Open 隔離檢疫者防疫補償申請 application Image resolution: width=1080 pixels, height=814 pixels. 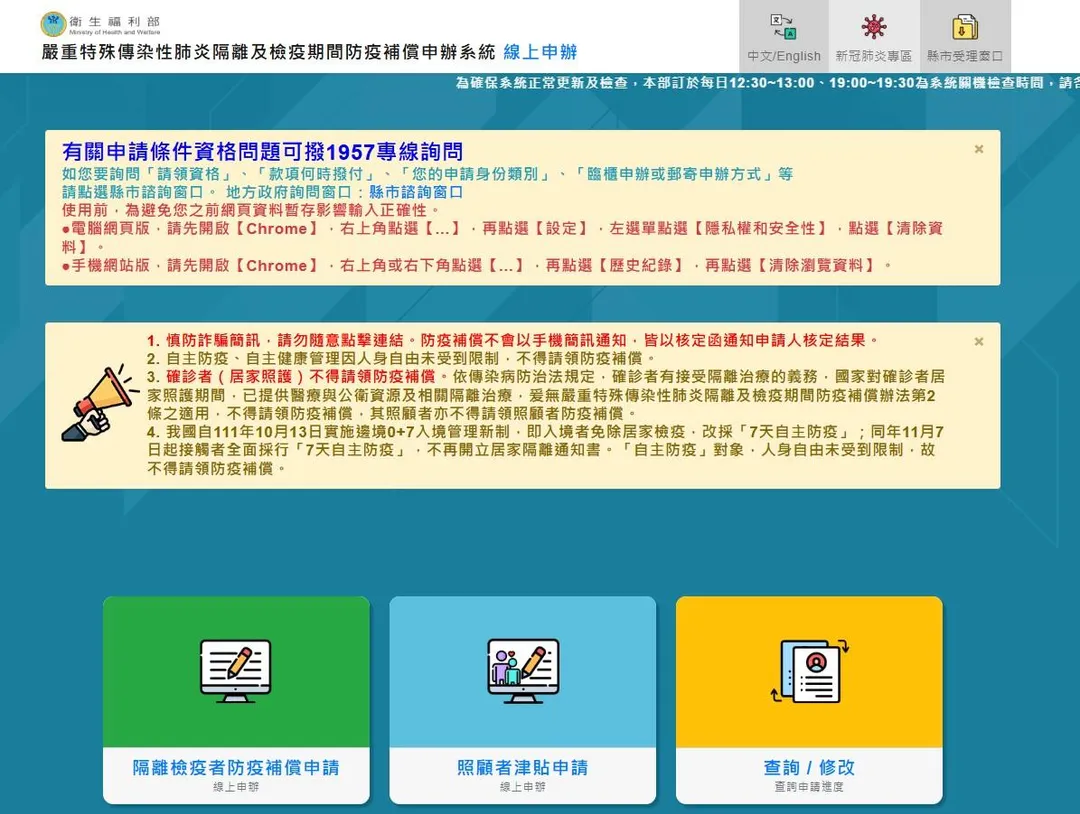pos(236,767)
